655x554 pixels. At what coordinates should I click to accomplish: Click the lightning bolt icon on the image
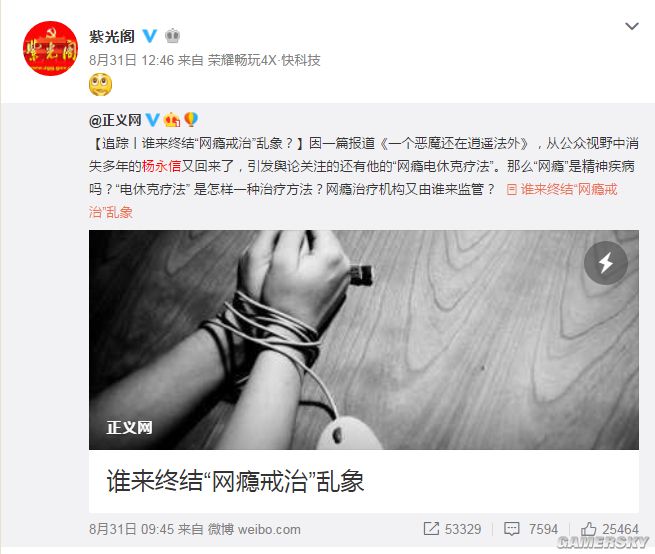606,263
